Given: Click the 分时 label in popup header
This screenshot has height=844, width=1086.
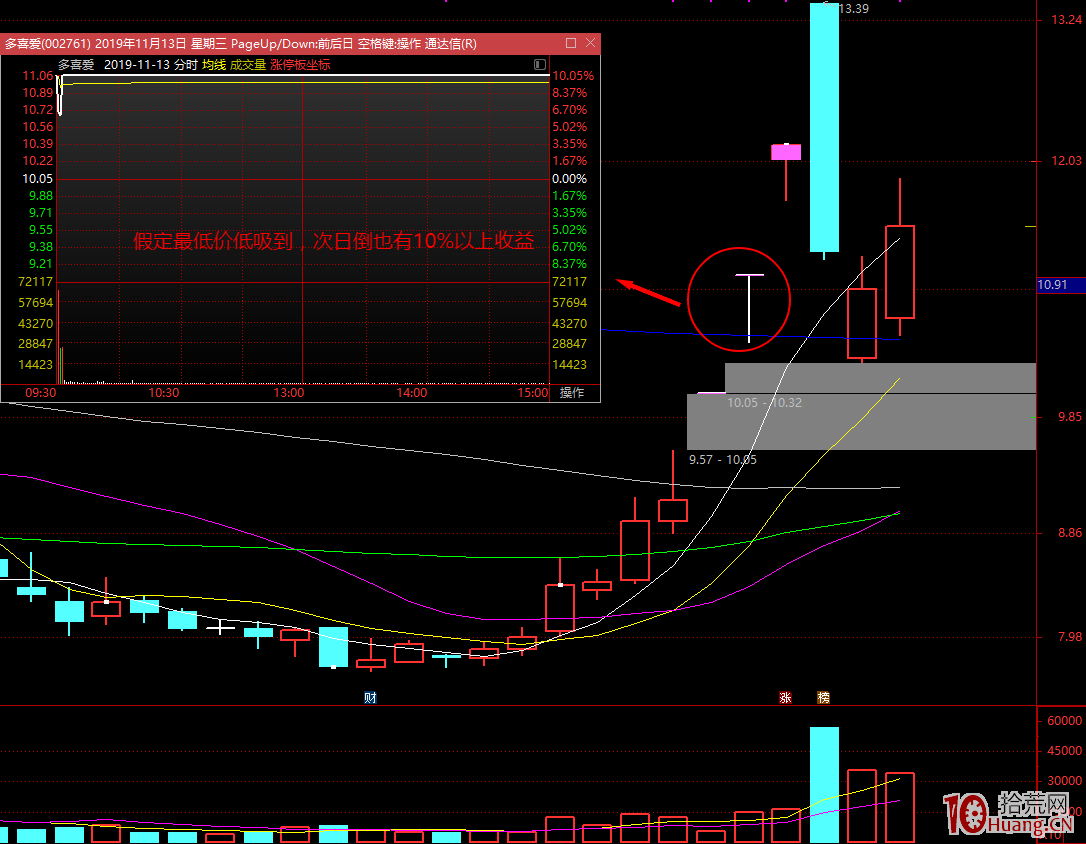Looking at the screenshot, I should (x=186, y=64).
